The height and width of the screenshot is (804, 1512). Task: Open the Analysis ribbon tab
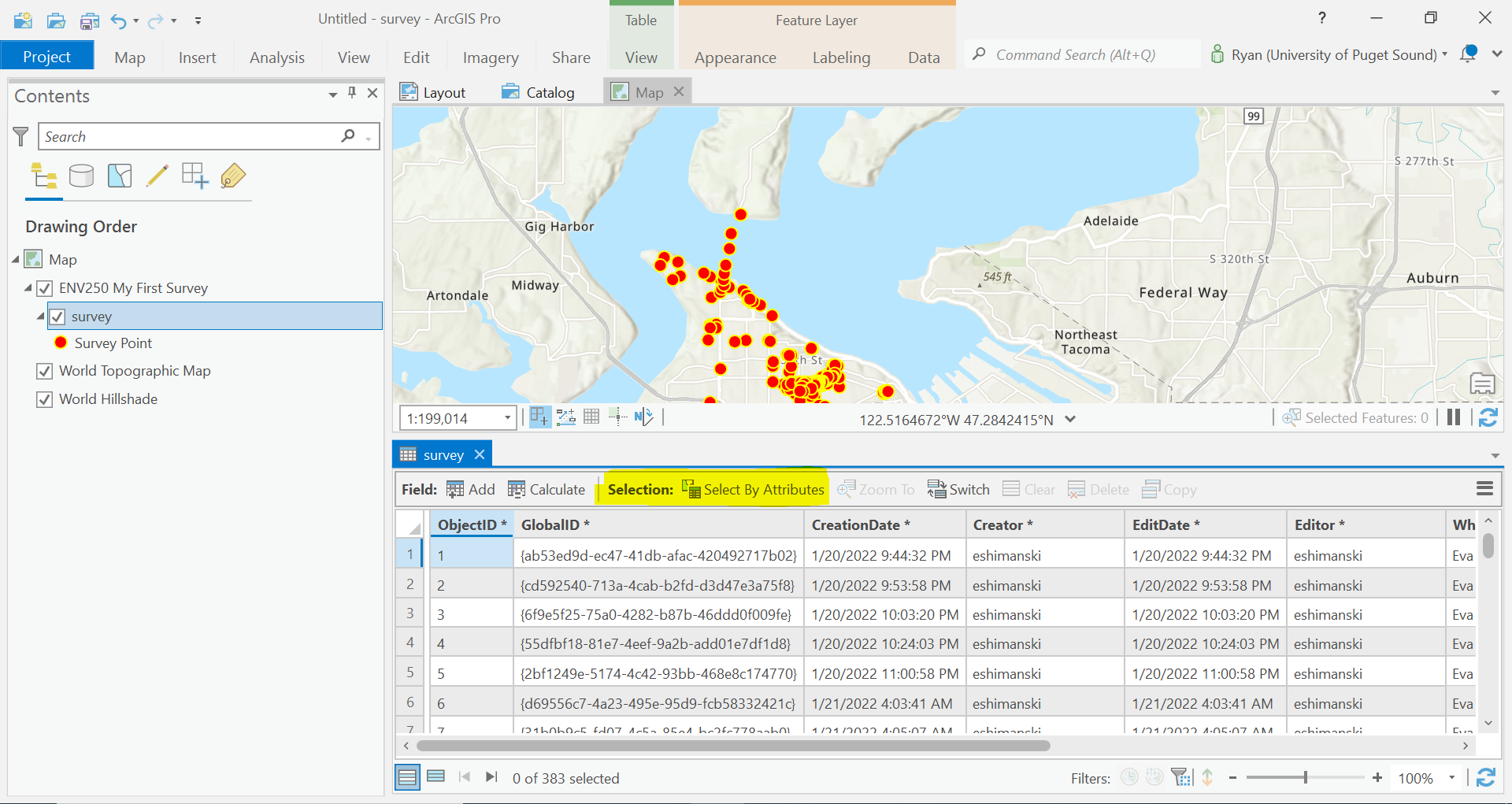pyautogui.click(x=276, y=57)
